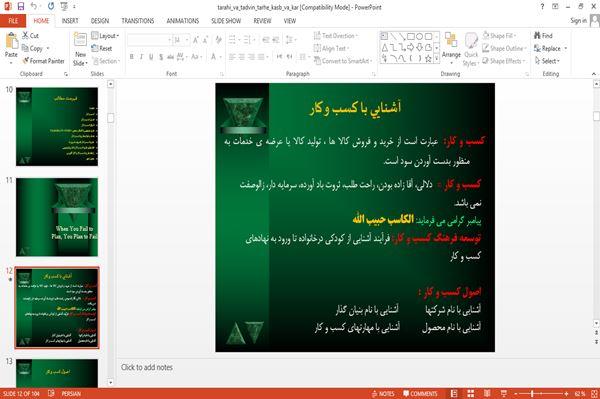Toggle the Comments pane in status bar
Screen dimensions: 600x399
point(420,394)
